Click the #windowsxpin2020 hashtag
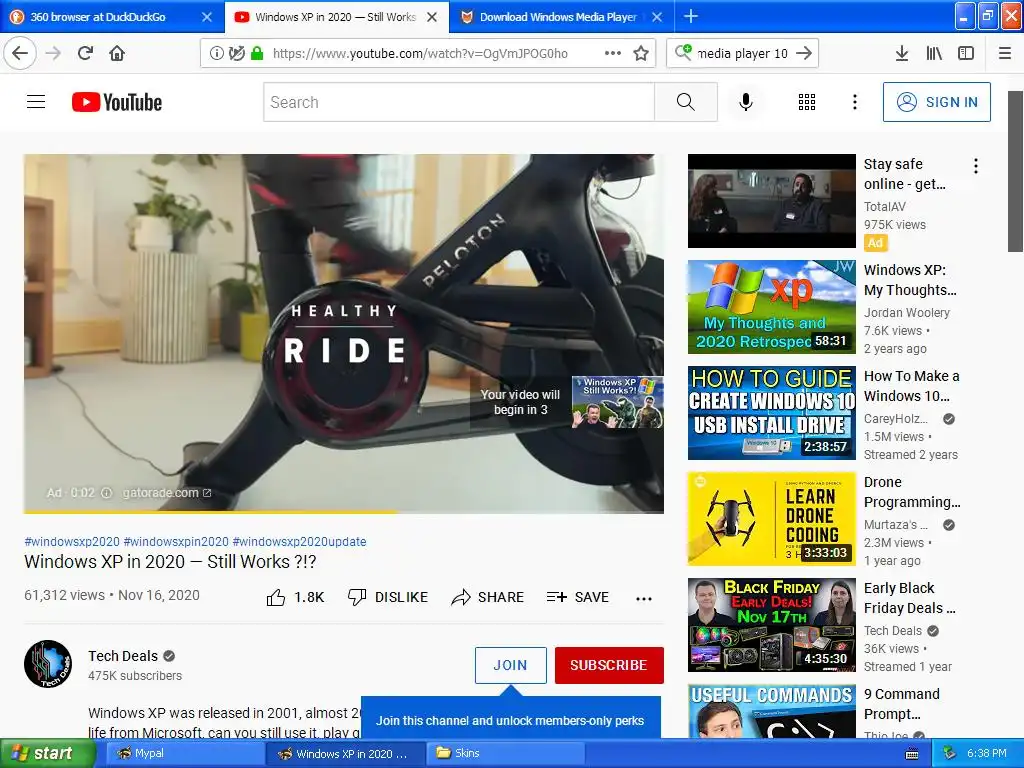The width and height of the screenshot is (1024, 768). click(176, 541)
